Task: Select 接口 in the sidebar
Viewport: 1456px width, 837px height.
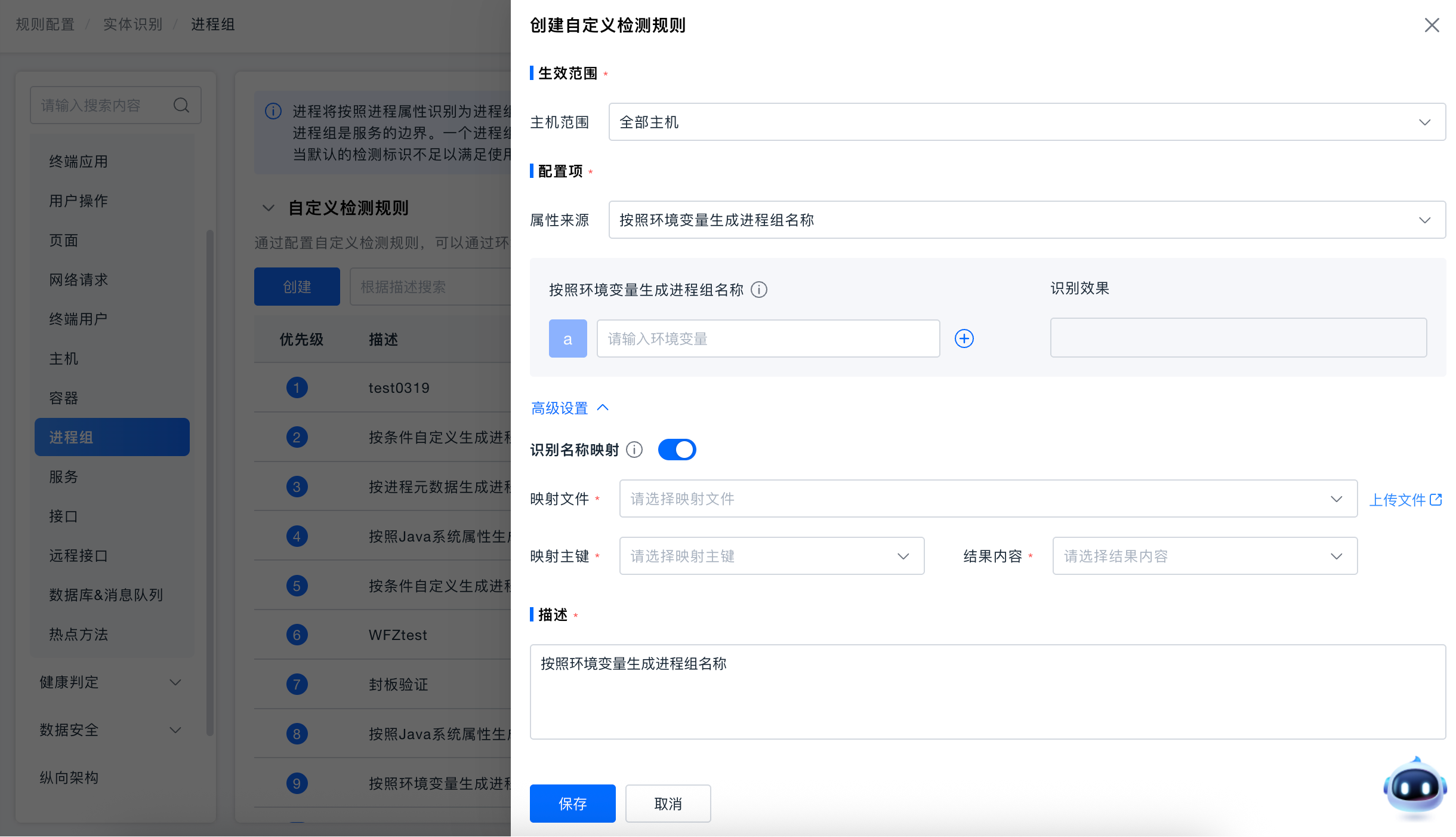Action: click(112, 516)
